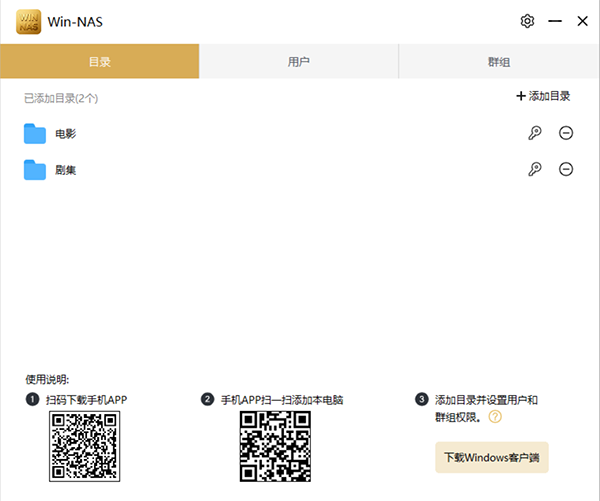Switch to the 群组 tab
Image resolution: width=600 pixels, height=501 pixels.
click(x=499, y=61)
